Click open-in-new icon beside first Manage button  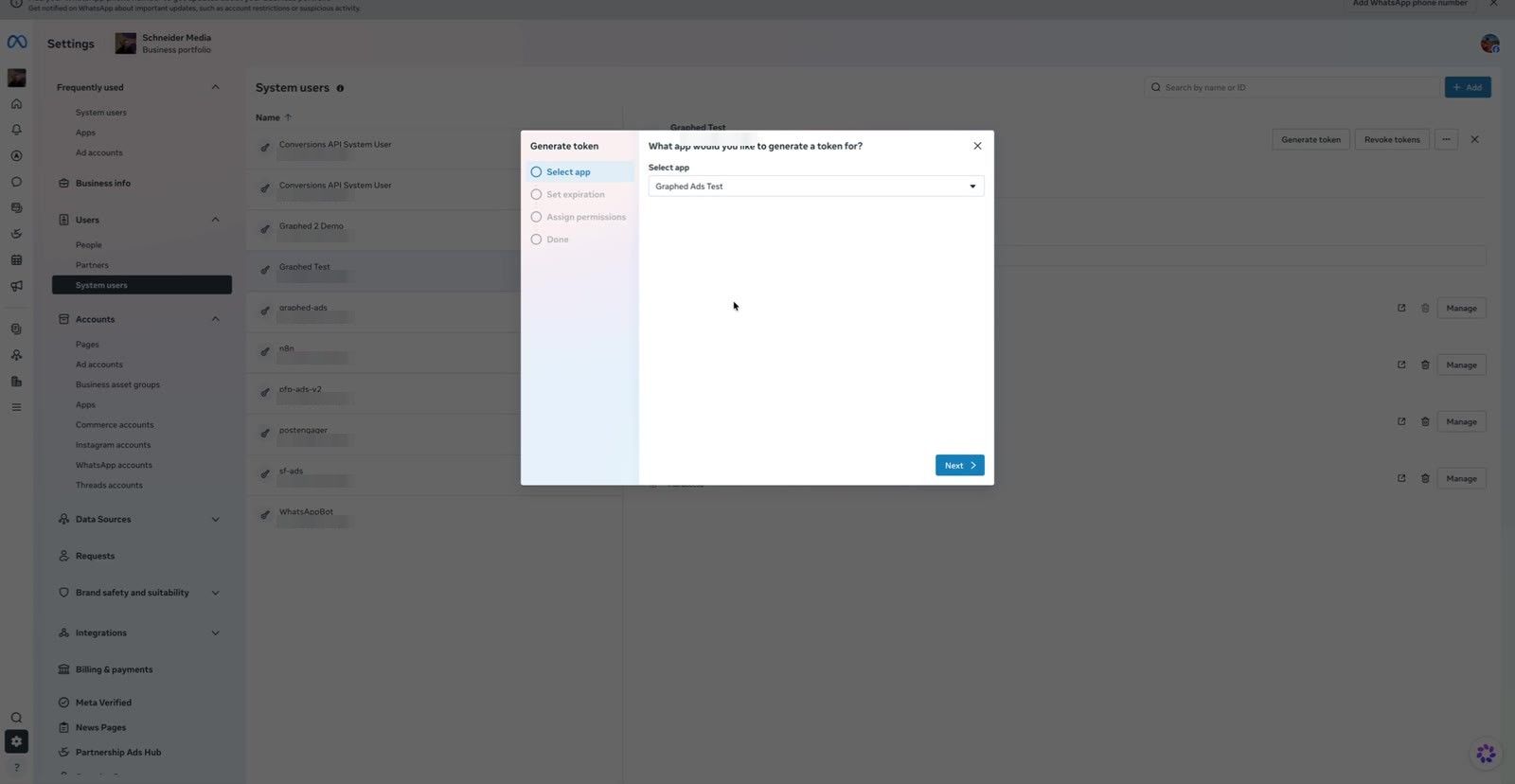coord(1401,309)
